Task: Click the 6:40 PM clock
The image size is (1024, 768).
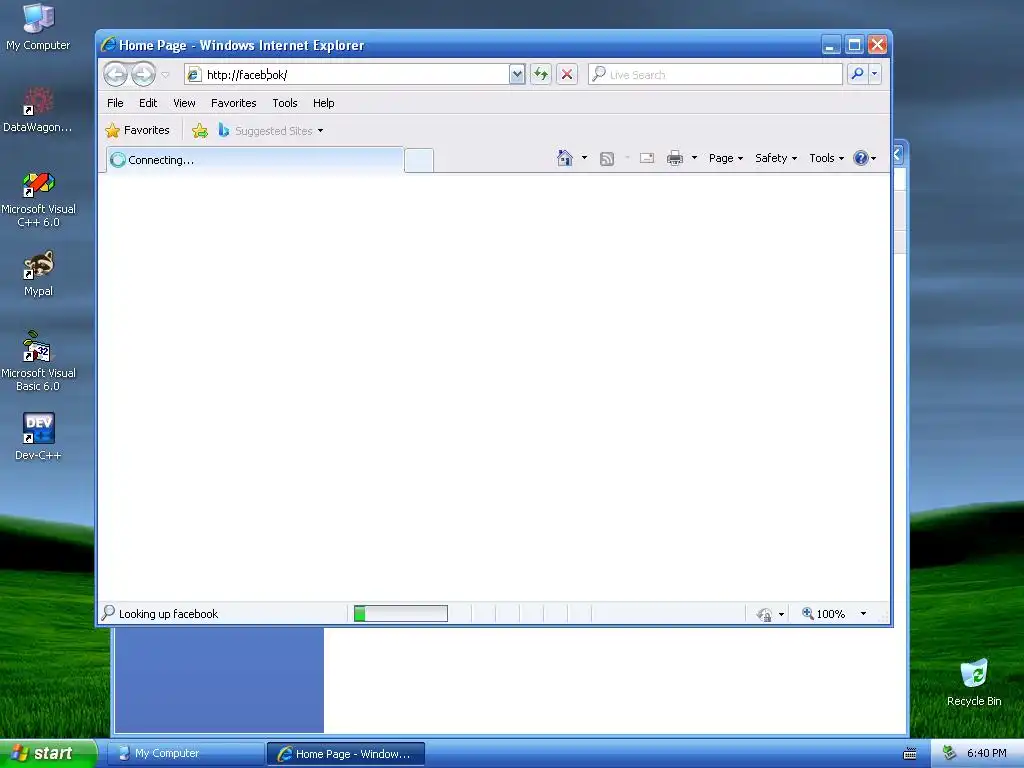Action: click(987, 754)
